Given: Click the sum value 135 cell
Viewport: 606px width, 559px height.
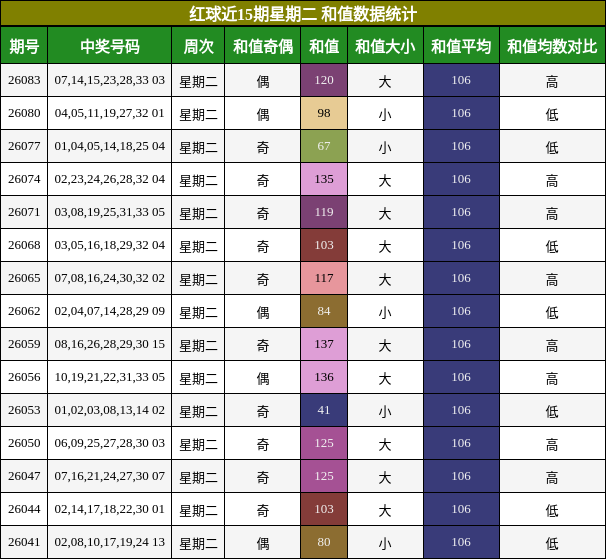Looking at the screenshot, I should point(324,179).
